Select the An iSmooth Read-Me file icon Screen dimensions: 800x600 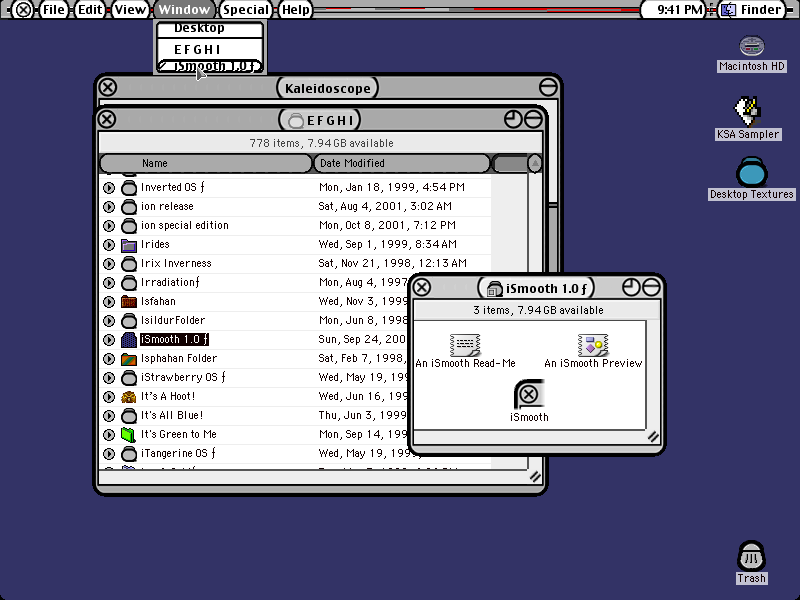tap(465, 345)
